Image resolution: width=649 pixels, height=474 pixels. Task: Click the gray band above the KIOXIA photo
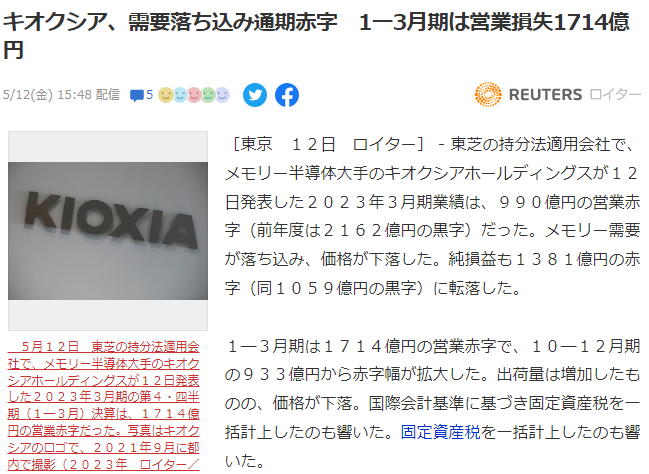tap(108, 147)
